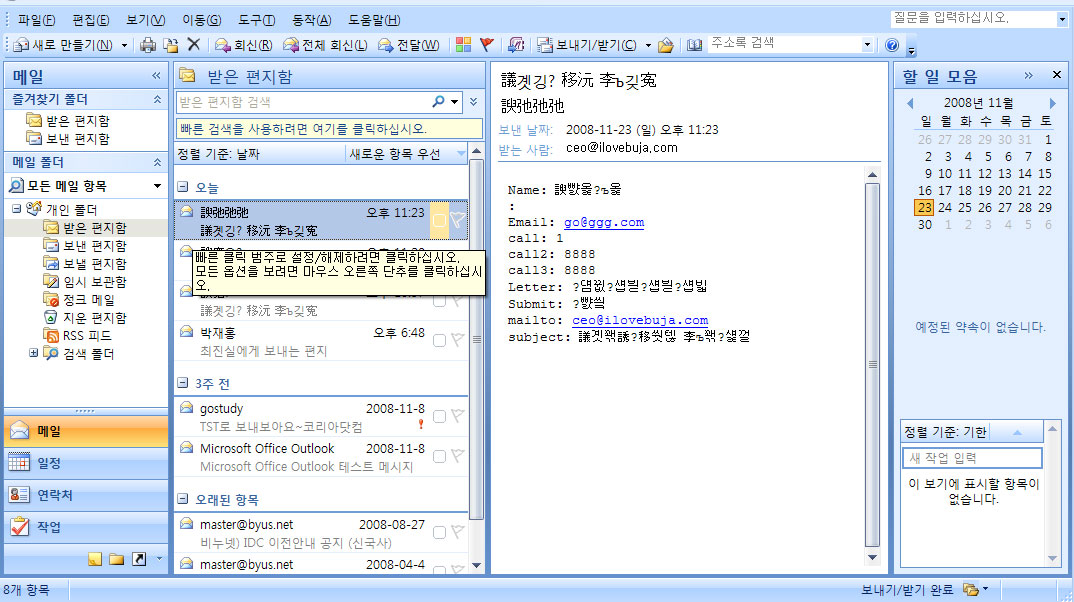Flag the 박재홍 message

click(x=458, y=340)
